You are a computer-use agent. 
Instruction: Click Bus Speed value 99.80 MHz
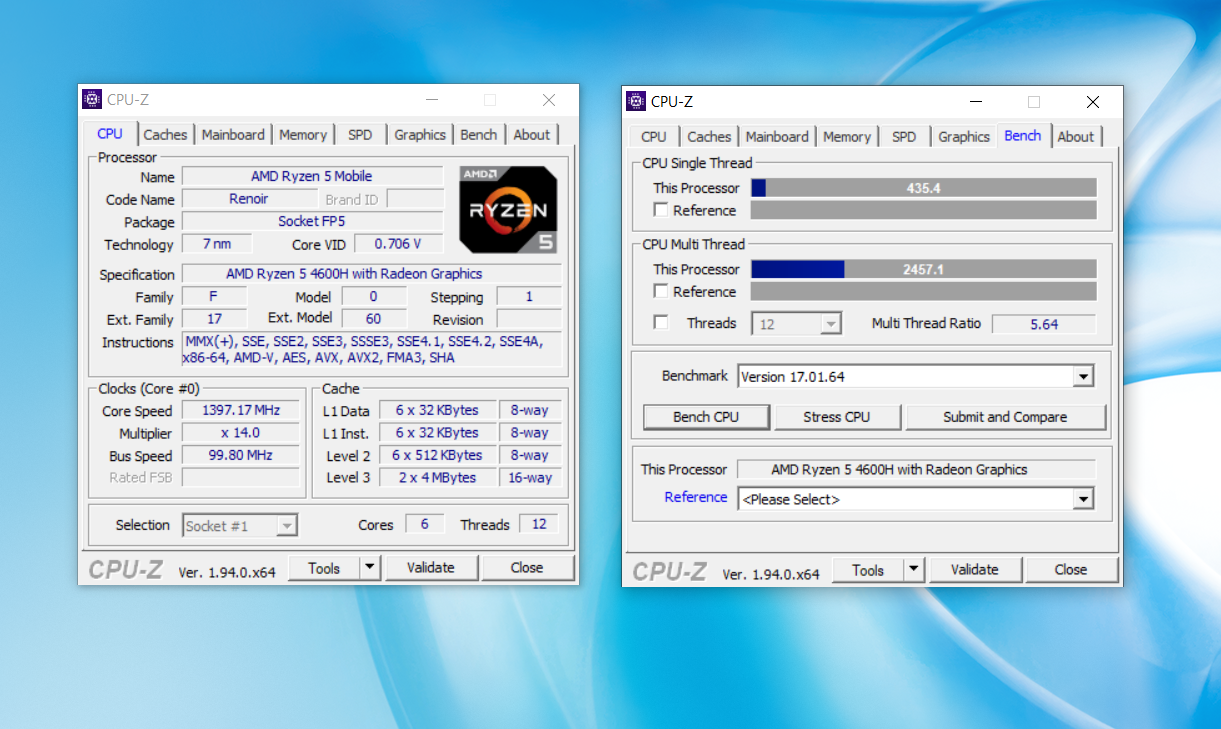(x=240, y=455)
